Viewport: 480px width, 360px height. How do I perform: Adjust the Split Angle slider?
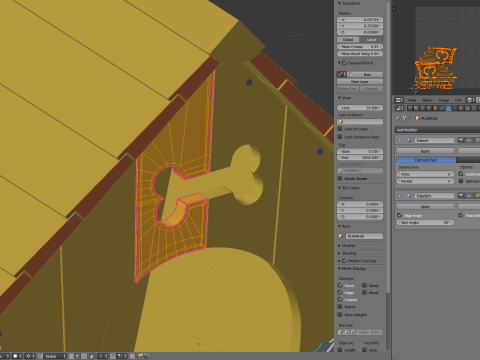(x=425, y=222)
